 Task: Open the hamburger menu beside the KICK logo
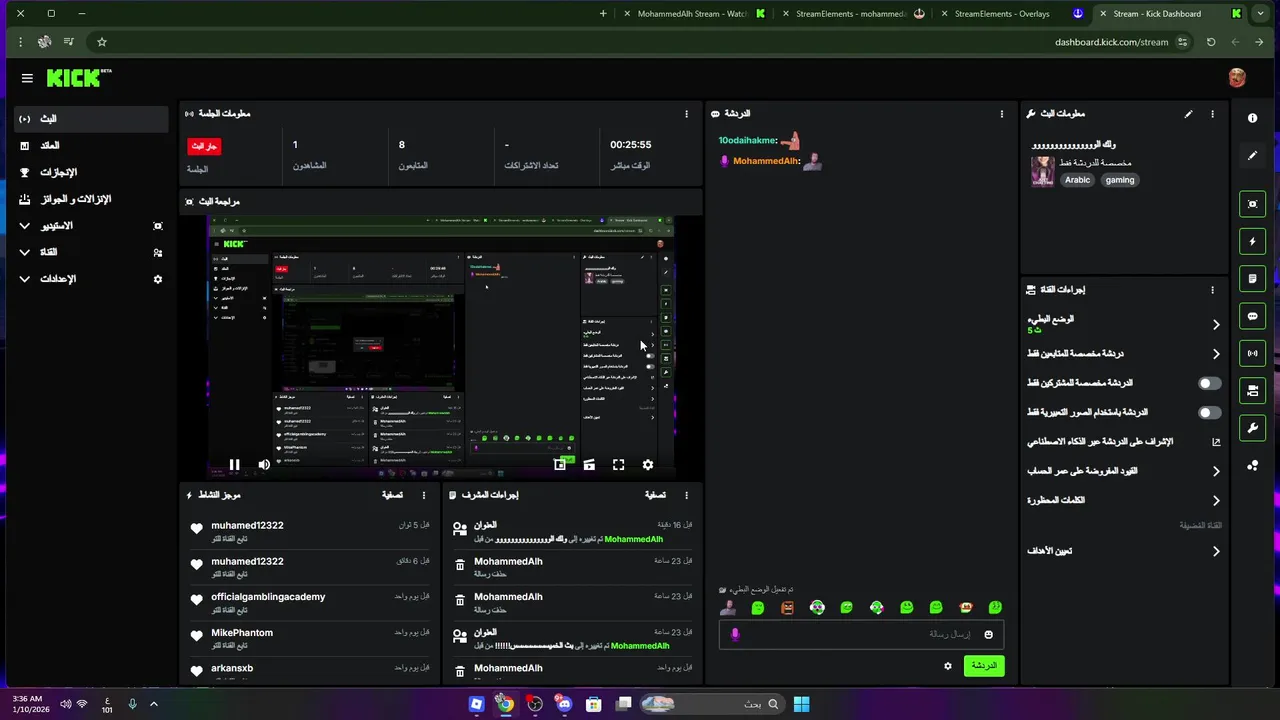click(27, 78)
